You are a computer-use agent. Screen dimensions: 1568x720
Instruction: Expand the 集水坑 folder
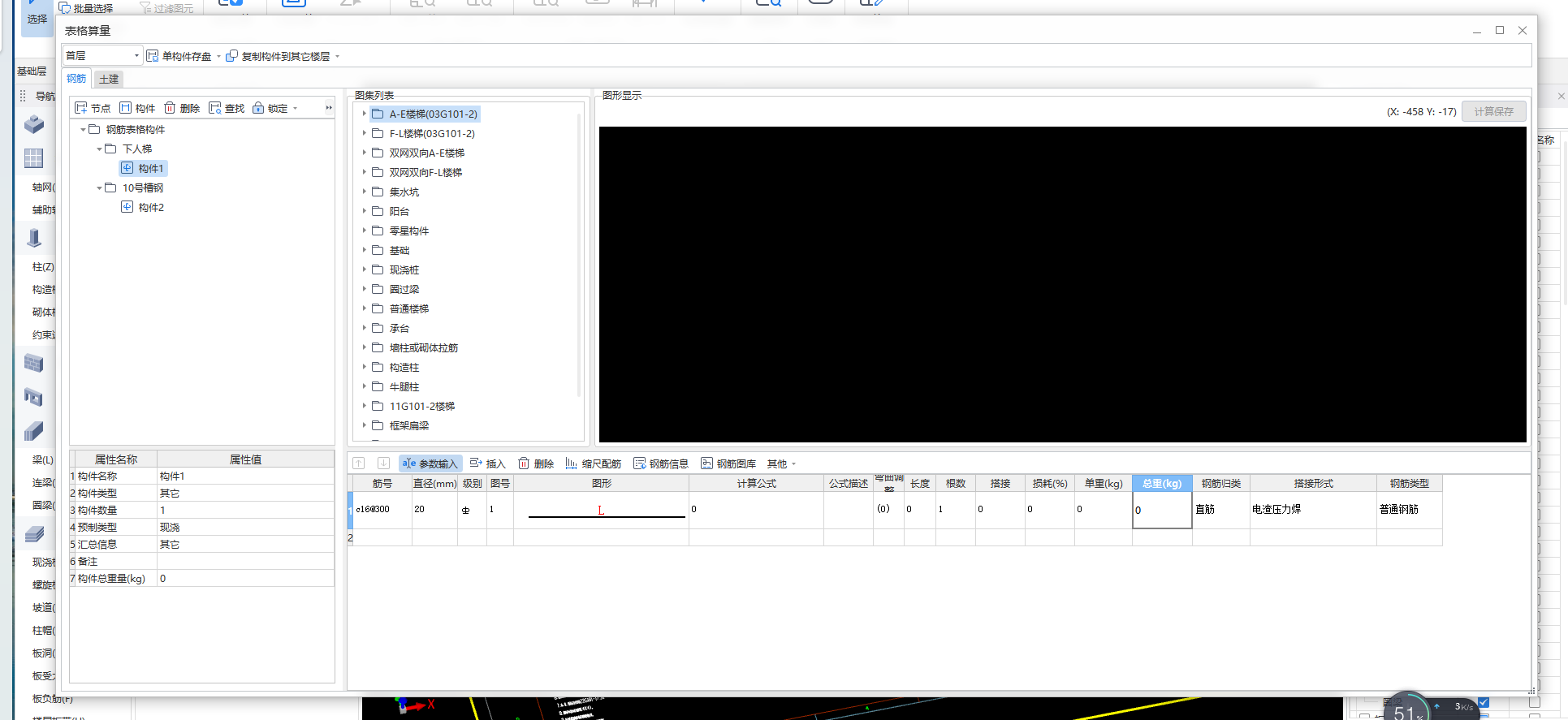click(x=364, y=192)
